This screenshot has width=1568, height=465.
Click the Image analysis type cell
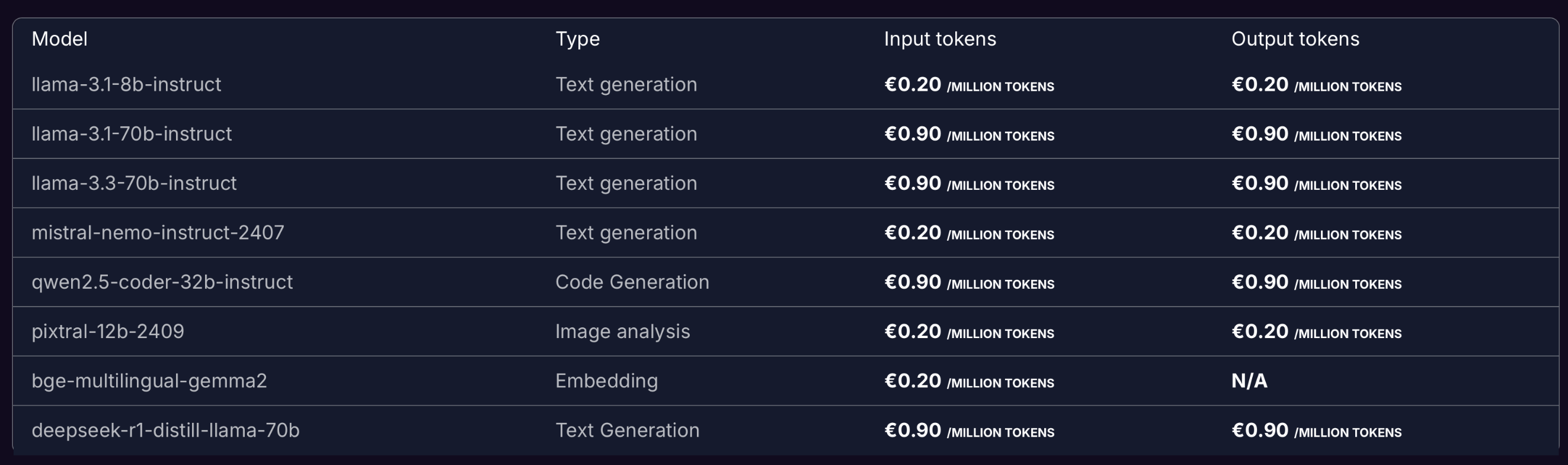click(x=622, y=331)
